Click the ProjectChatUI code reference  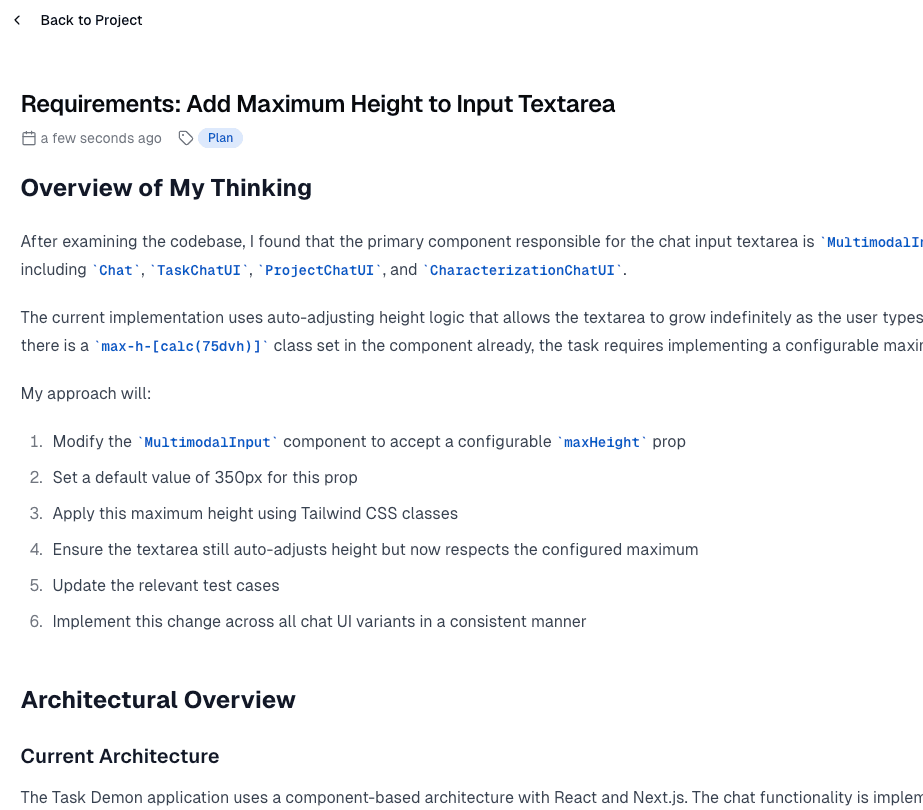tap(316, 270)
